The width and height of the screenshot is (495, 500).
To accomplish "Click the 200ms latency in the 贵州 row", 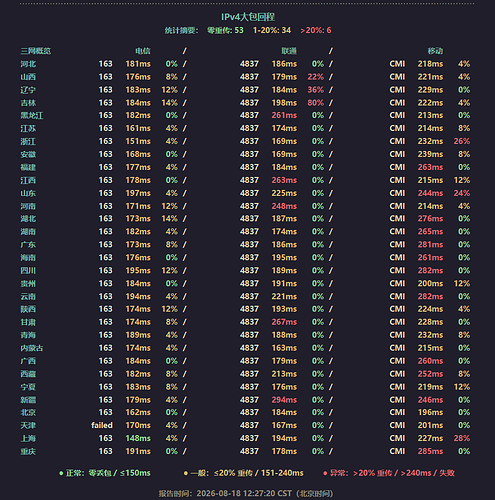I will coord(430,283).
